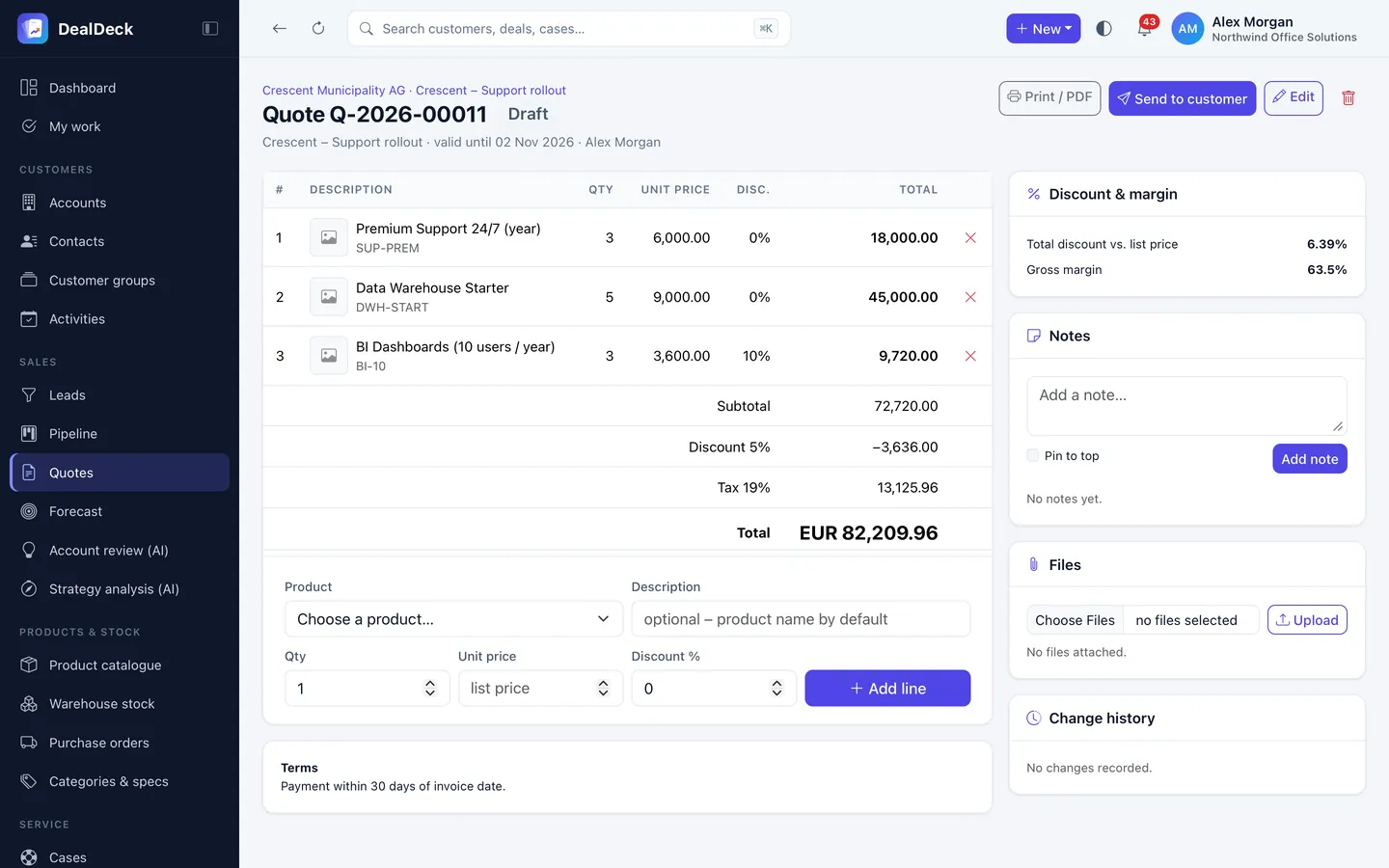1389x868 pixels.
Task: Click BI Dashboards image placeholder
Action: [x=329, y=356]
